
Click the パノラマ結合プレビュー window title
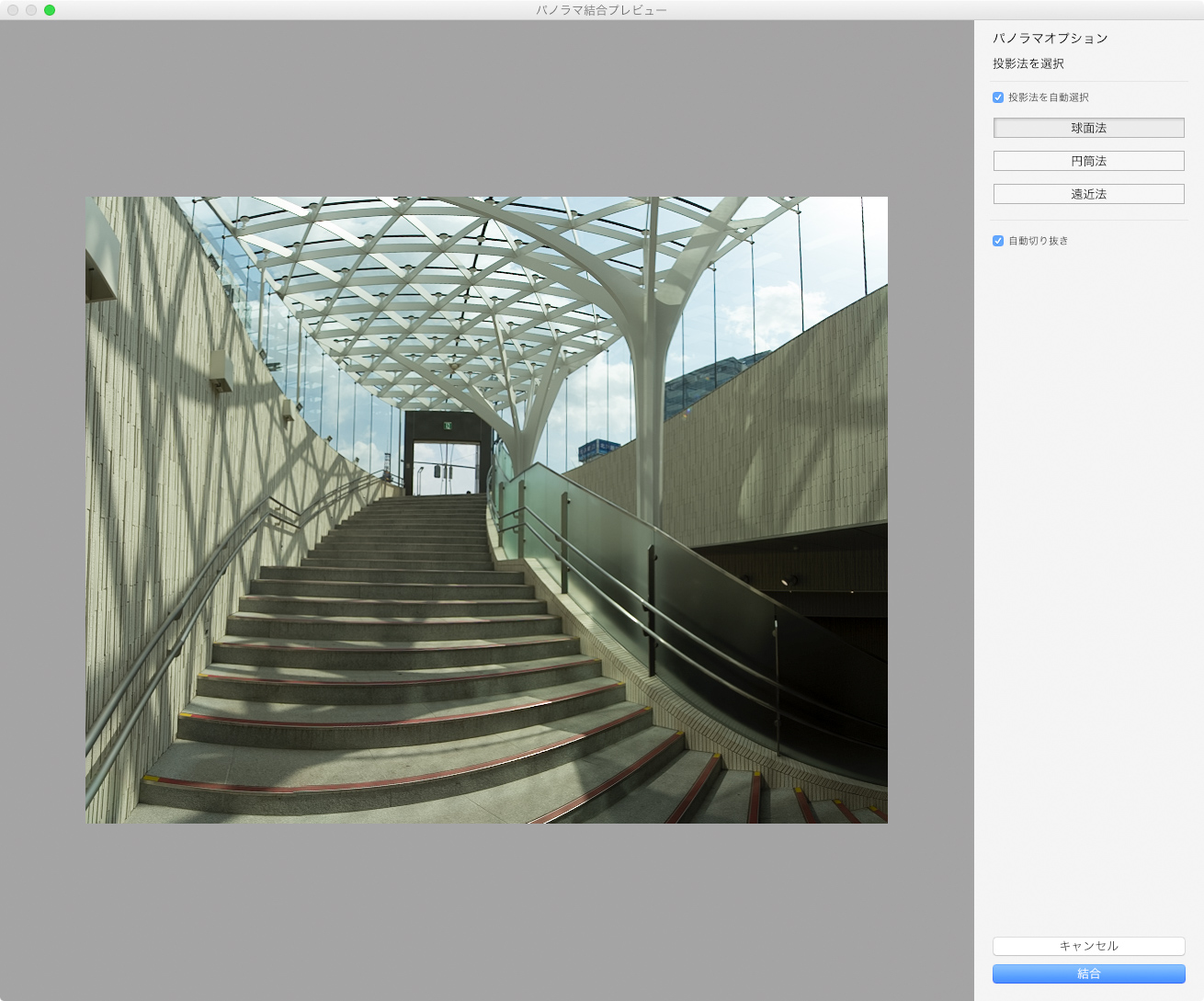602,10
